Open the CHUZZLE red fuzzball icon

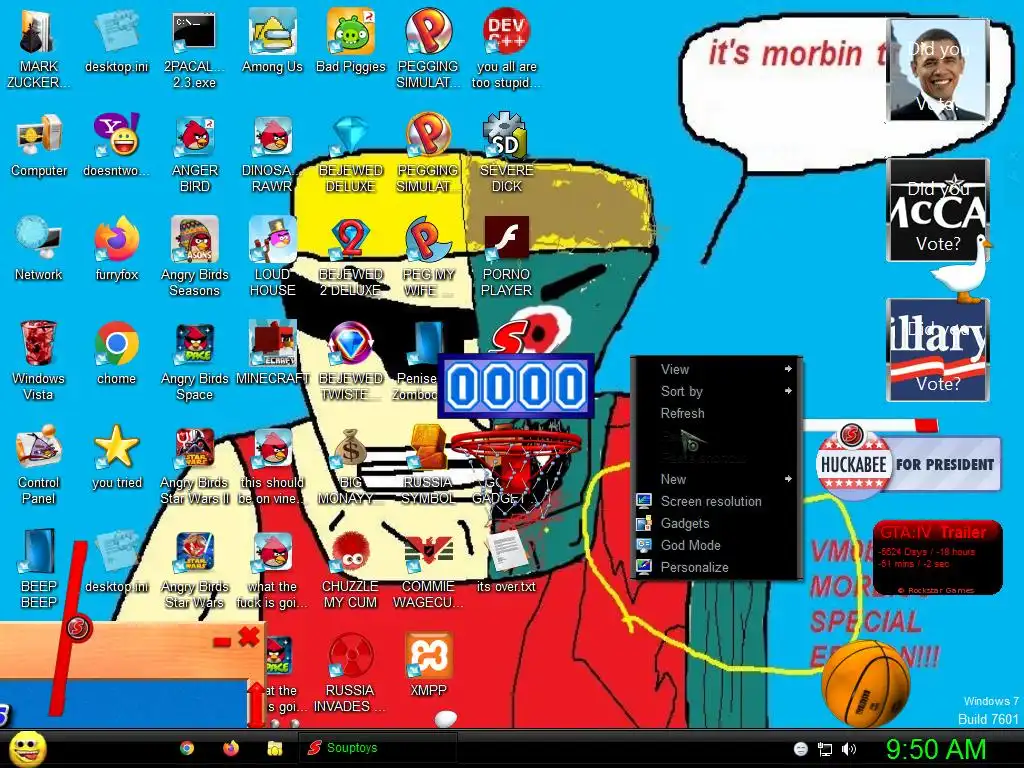click(351, 568)
